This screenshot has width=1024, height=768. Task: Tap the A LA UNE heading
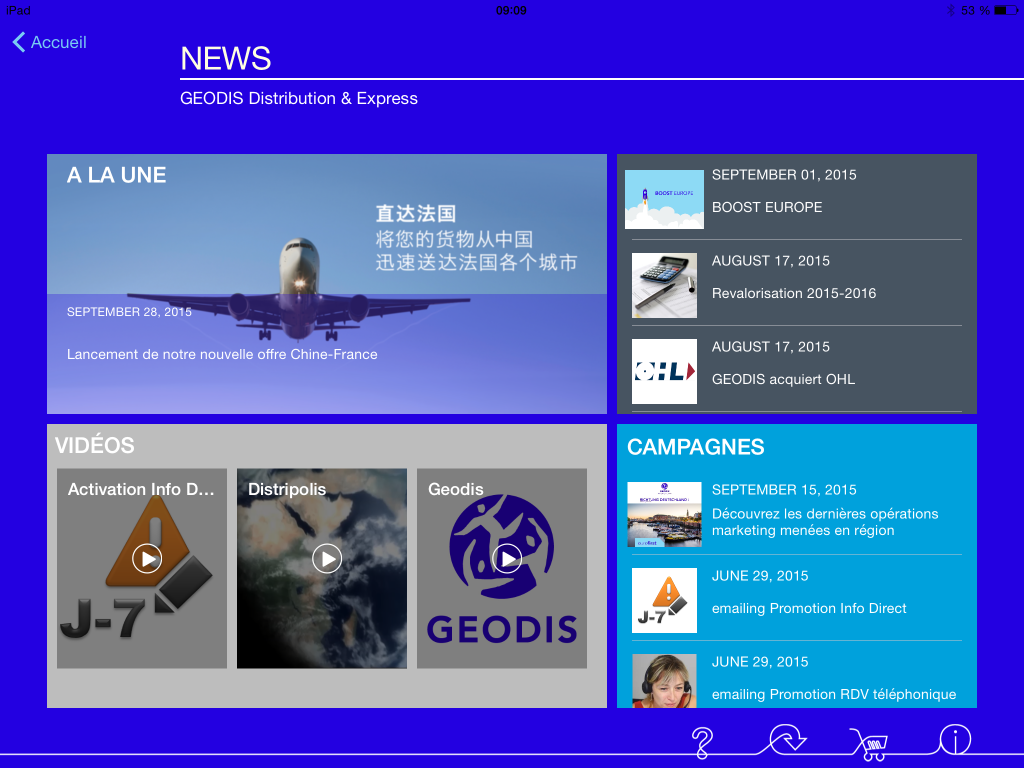(116, 175)
